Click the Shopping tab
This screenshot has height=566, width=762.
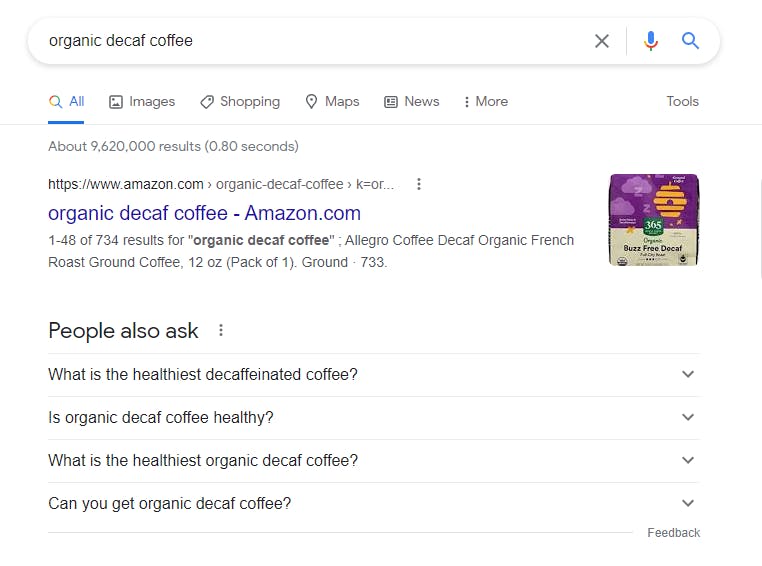tap(240, 102)
